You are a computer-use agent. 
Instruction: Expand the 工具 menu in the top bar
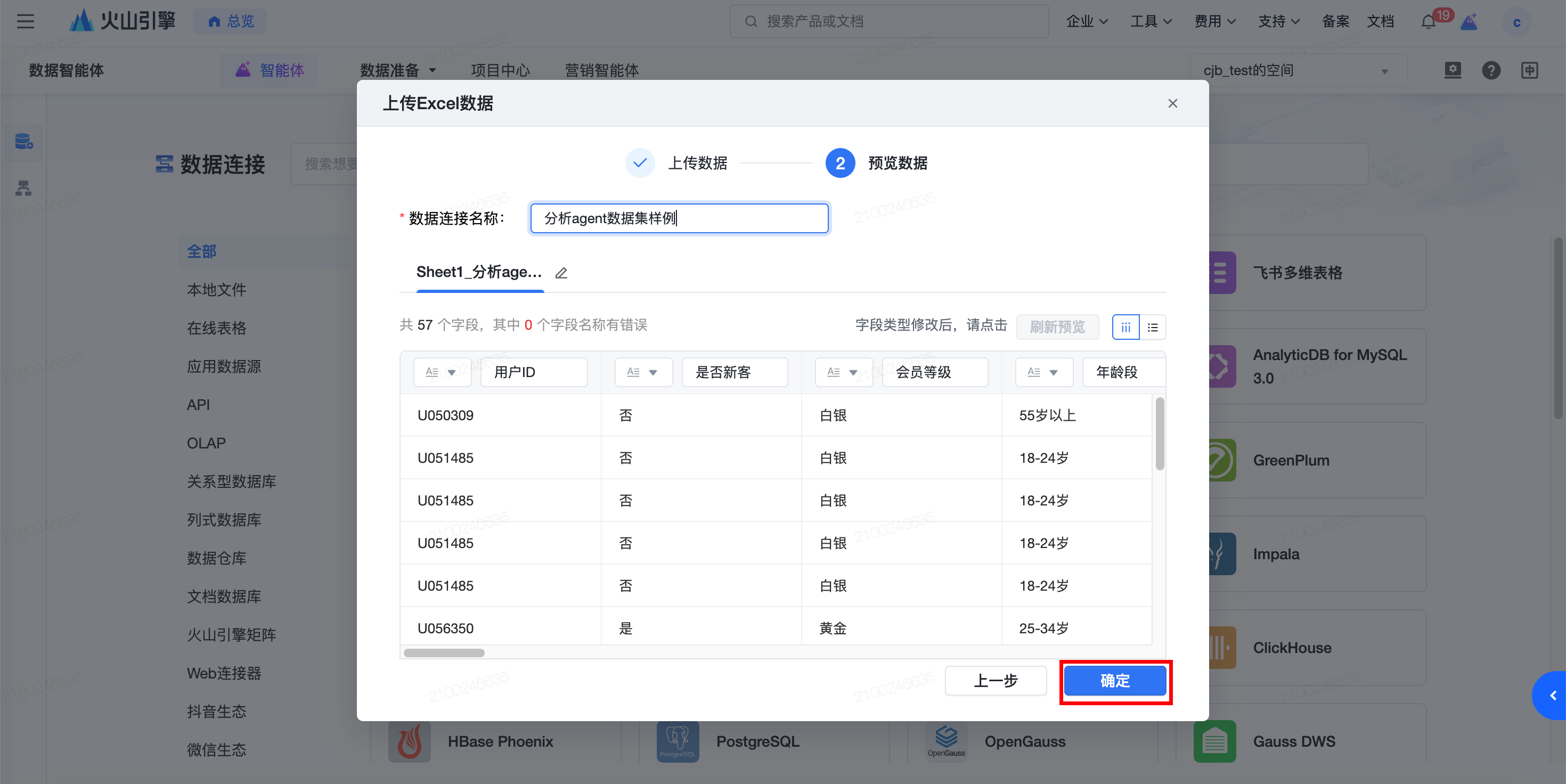click(1151, 22)
